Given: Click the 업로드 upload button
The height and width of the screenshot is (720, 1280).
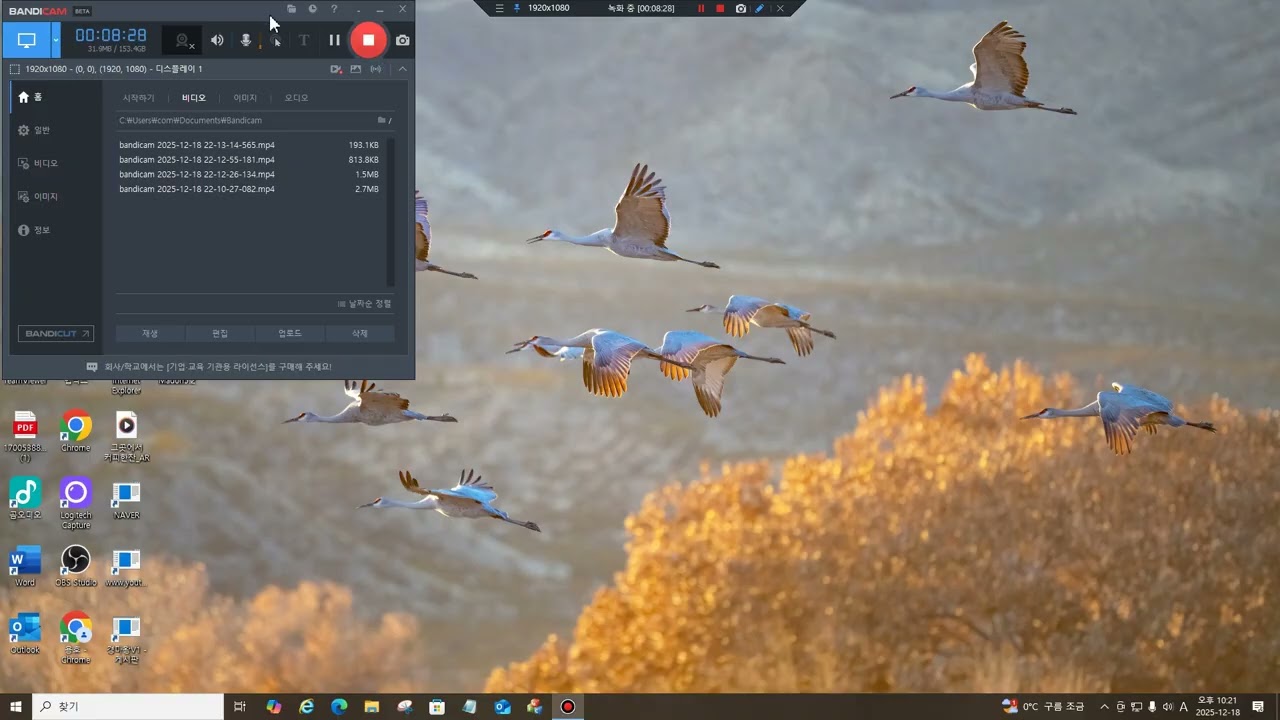Looking at the screenshot, I should (x=290, y=333).
